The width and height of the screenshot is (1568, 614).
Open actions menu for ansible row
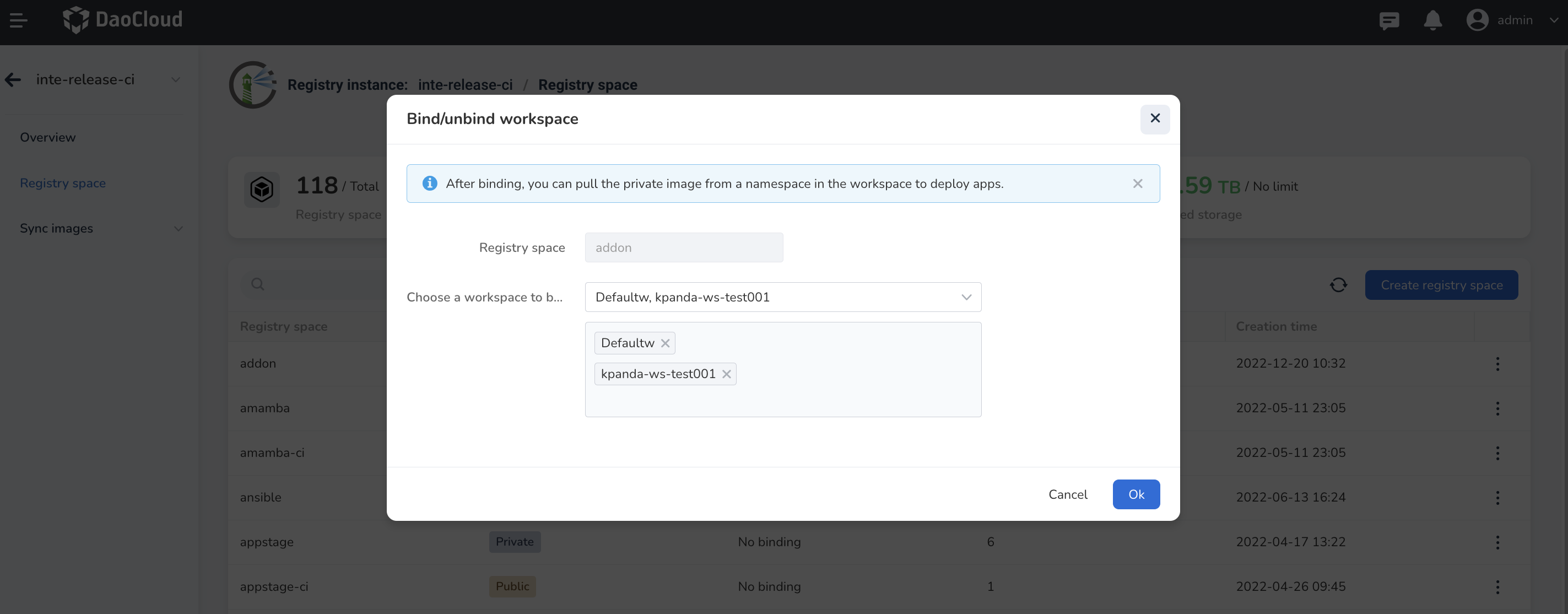coord(1497,498)
